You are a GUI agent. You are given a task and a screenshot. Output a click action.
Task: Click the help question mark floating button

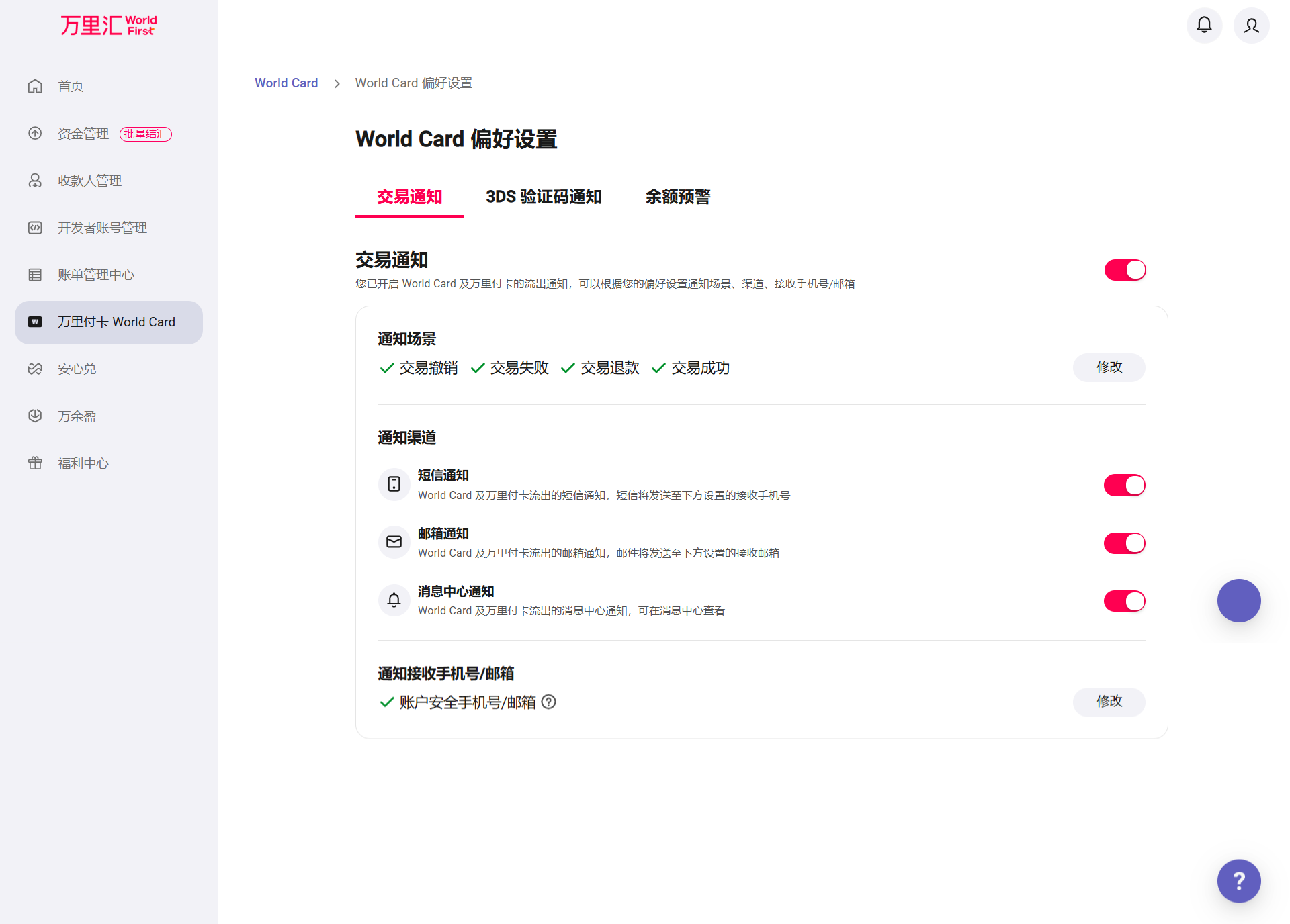[x=1238, y=880]
